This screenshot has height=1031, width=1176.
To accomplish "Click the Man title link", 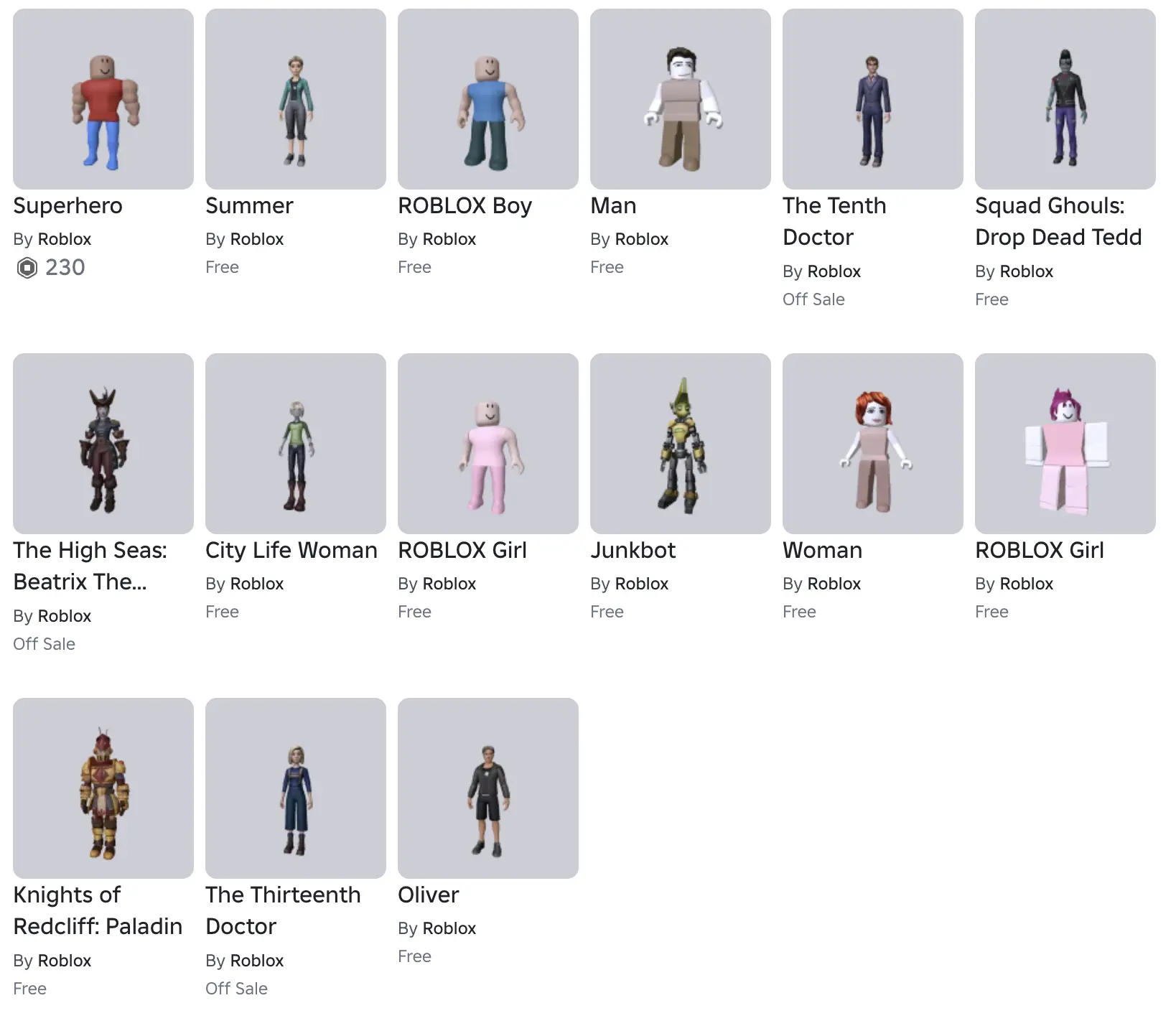I will (x=613, y=206).
